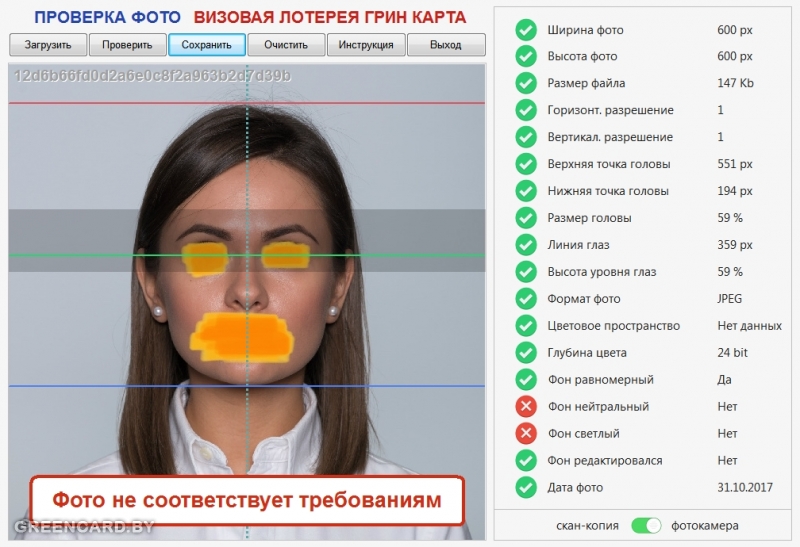Screen dimensions: 800x547
Task: Select the Фон нейтральный label
Action: (598, 407)
